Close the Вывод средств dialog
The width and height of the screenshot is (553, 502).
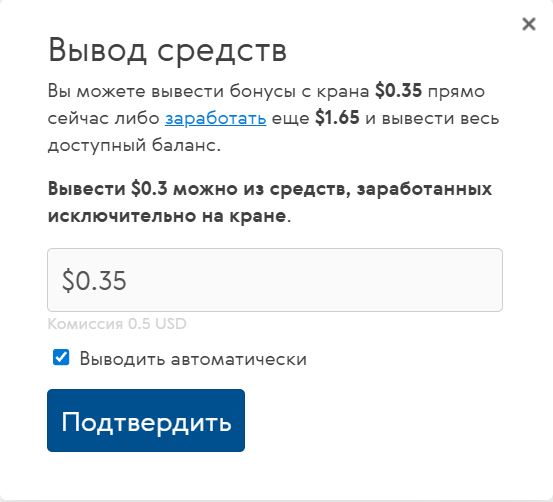tap(529, 24)
